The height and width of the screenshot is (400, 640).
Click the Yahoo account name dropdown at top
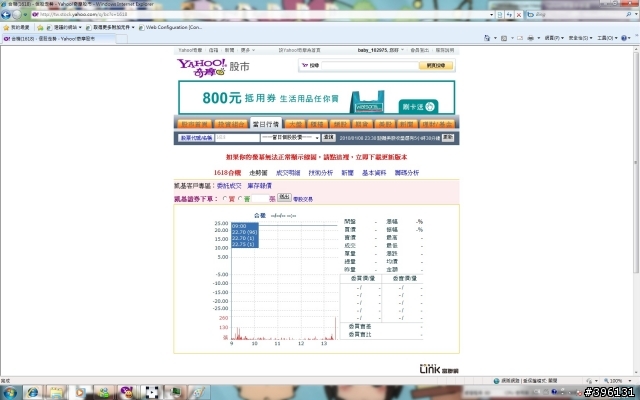pos(381,50)
